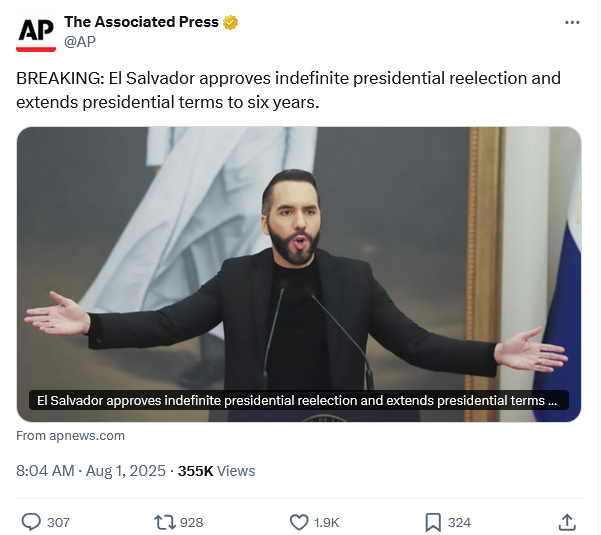
Task: Open the three-dot more options menu
Action: [x=572, y=22]
